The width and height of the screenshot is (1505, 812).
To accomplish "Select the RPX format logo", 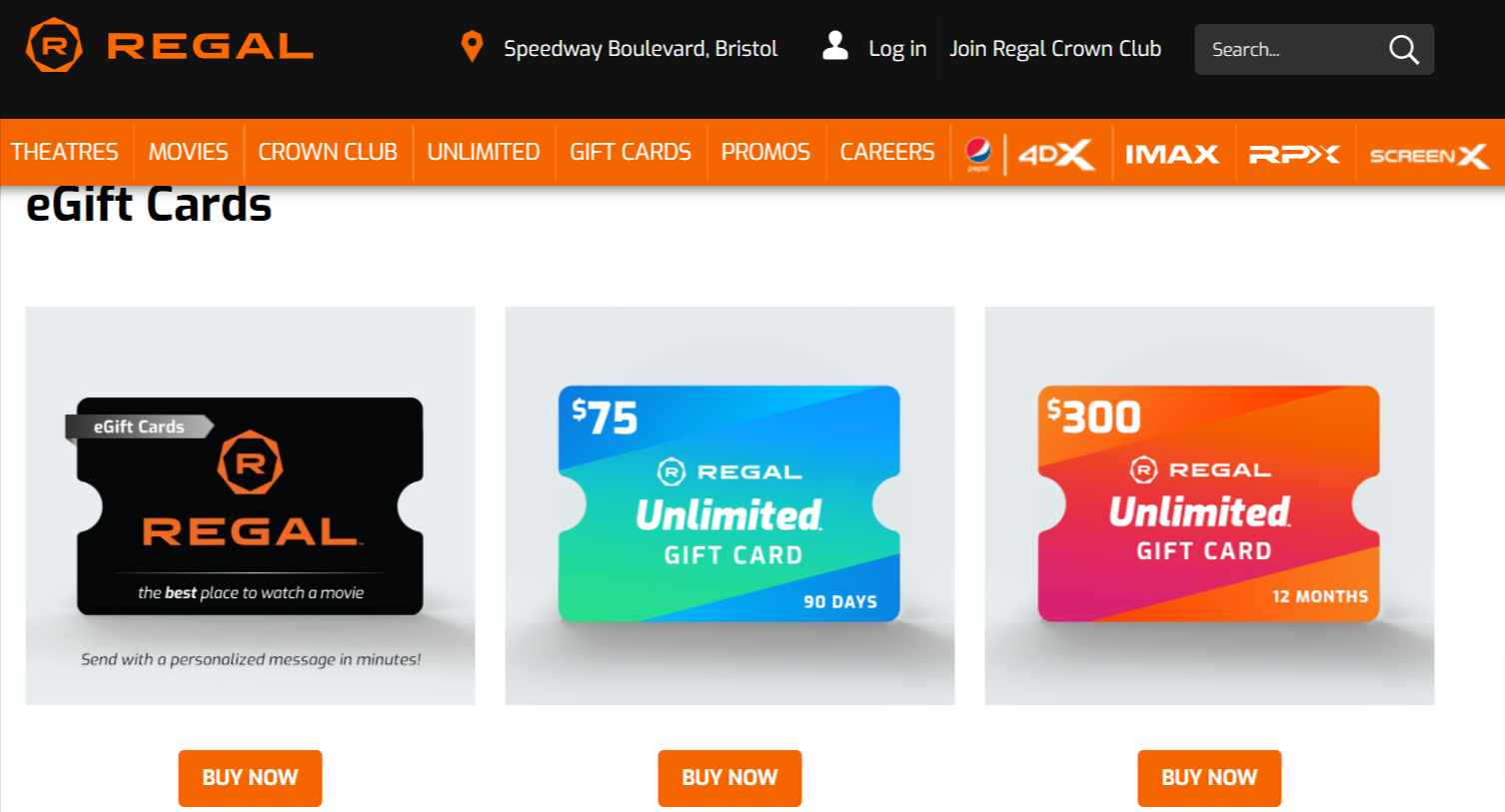I will (1294, 154).
